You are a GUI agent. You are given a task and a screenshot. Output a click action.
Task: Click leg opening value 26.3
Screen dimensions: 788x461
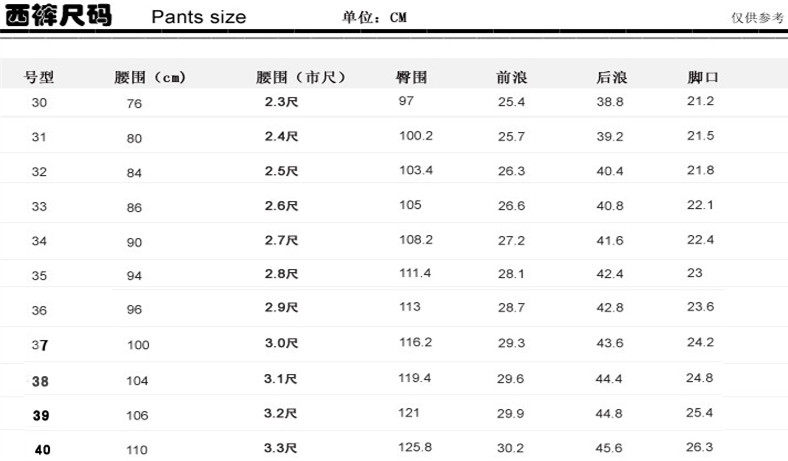pyautogui.click(x=700, y=447)
